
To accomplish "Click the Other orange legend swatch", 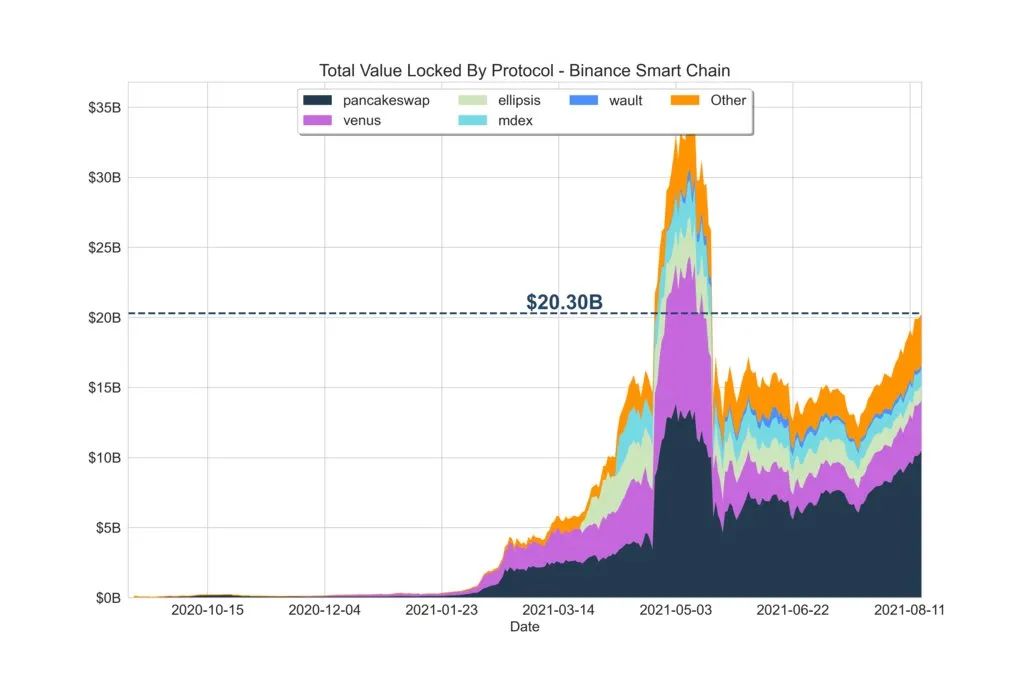I will pos(685,100).
